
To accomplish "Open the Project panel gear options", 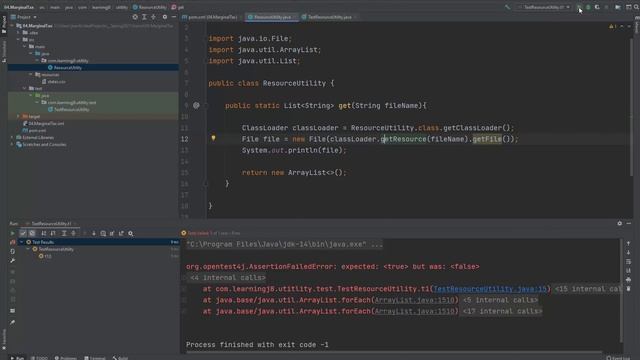I will click(164, 17).
